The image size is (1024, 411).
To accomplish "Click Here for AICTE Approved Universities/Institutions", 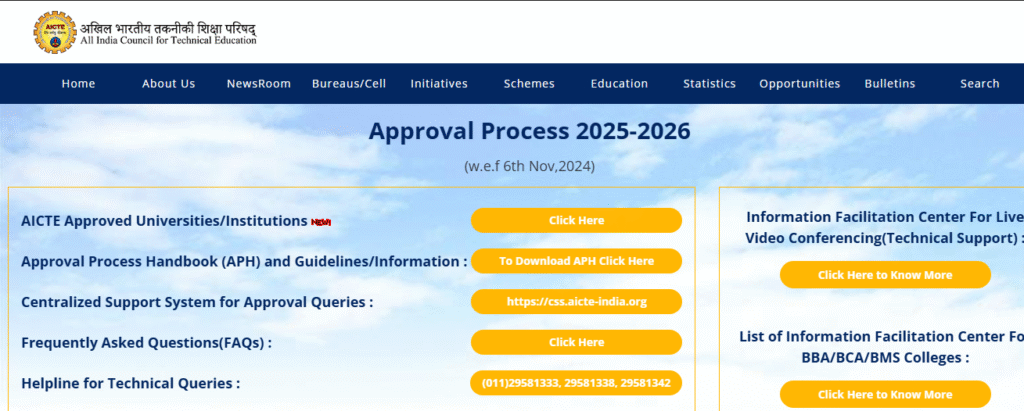I will 576,220.
